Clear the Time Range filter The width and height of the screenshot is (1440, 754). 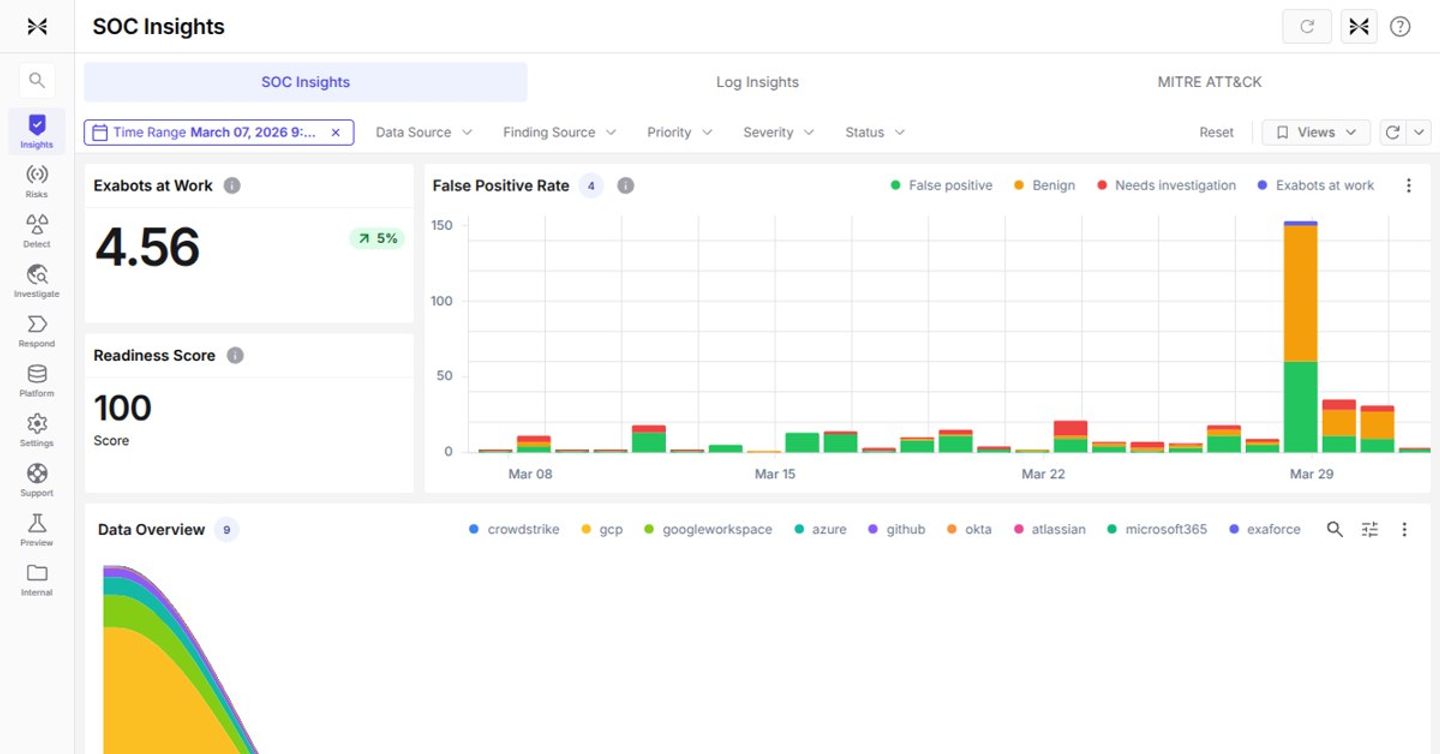336,133
